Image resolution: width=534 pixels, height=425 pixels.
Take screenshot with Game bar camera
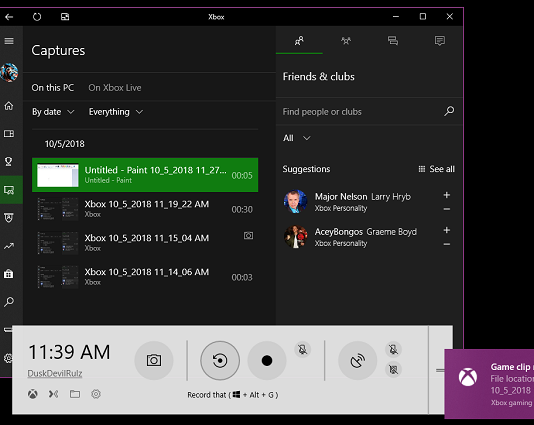pyautogui.click(x=154, y=360)
